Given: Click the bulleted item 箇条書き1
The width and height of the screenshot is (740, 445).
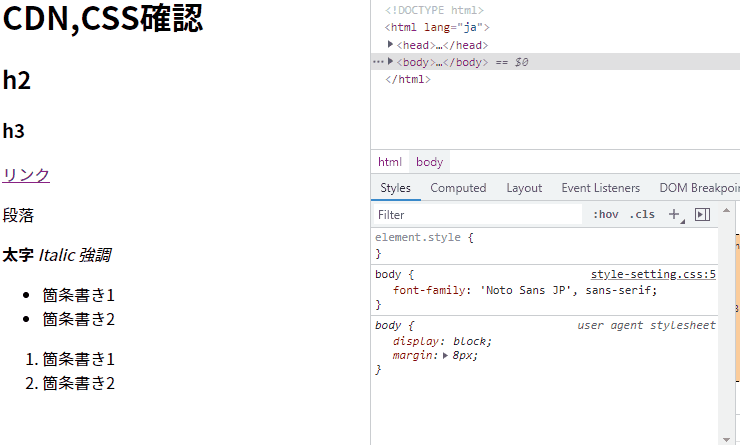Looking at the screenshot, I should 78,295.
